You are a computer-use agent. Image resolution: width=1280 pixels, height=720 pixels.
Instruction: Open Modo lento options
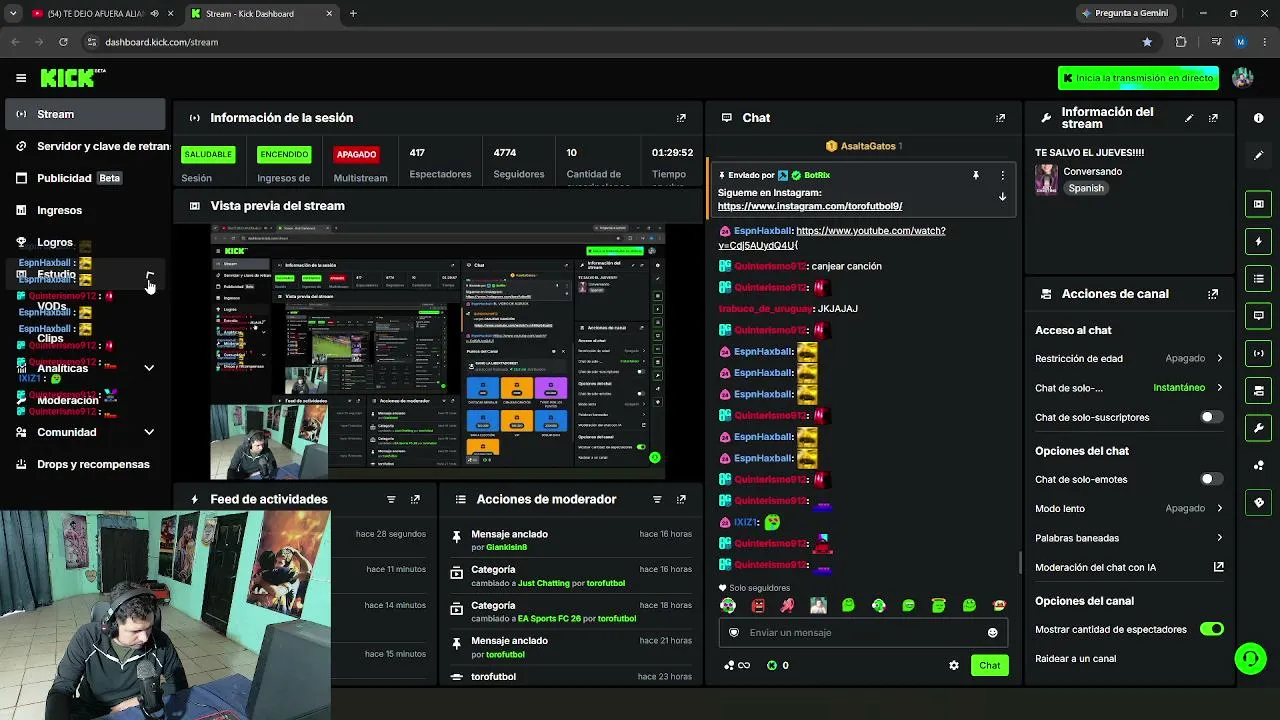(x=1129, y=508)
